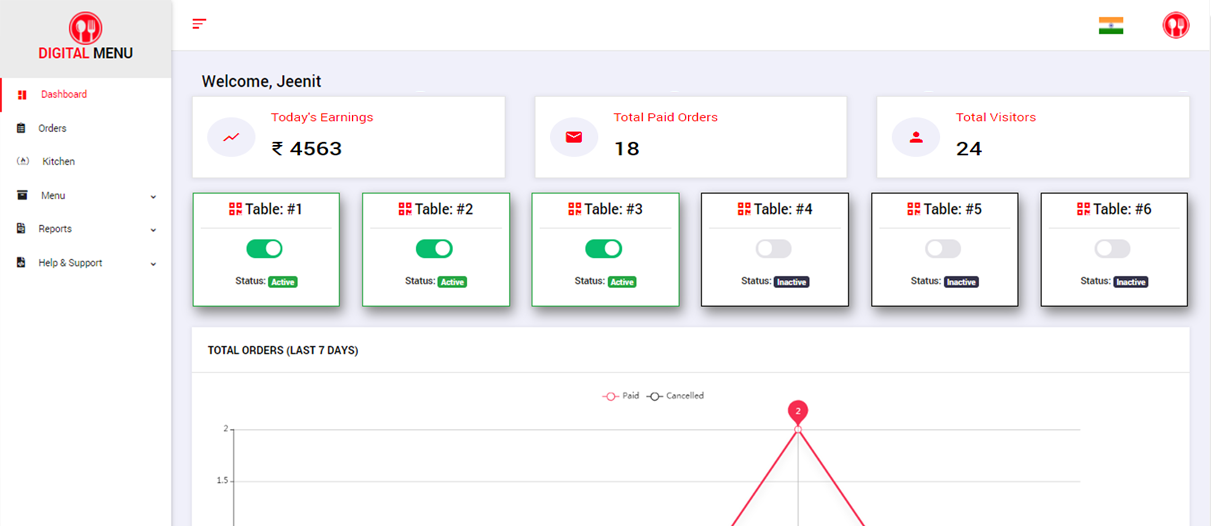Toggle the Paid series in chart legend
The width and height of the screenshot is (1211, 526).
[x=621, y=396]
